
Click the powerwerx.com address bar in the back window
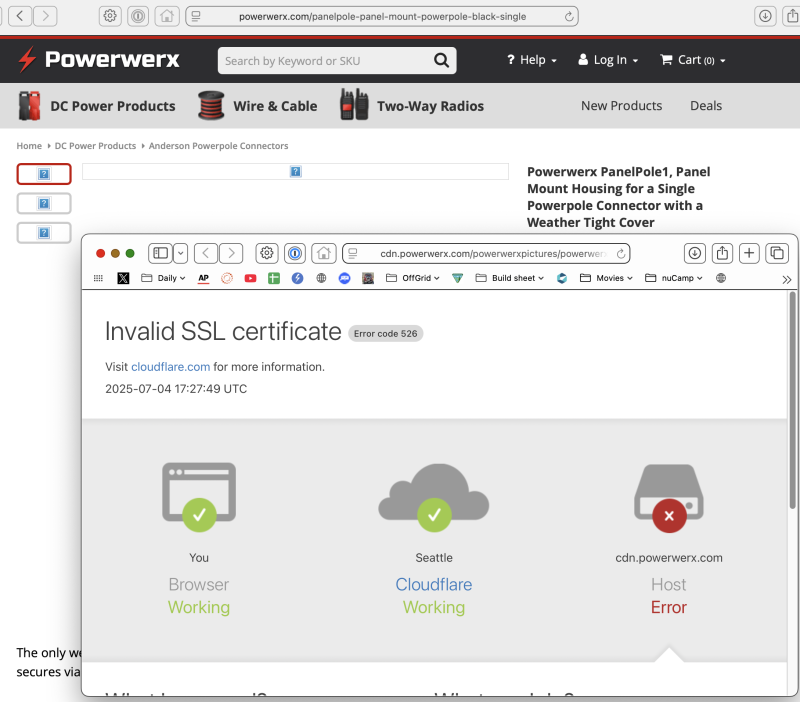pyautogui.click(x=382, y=16)
